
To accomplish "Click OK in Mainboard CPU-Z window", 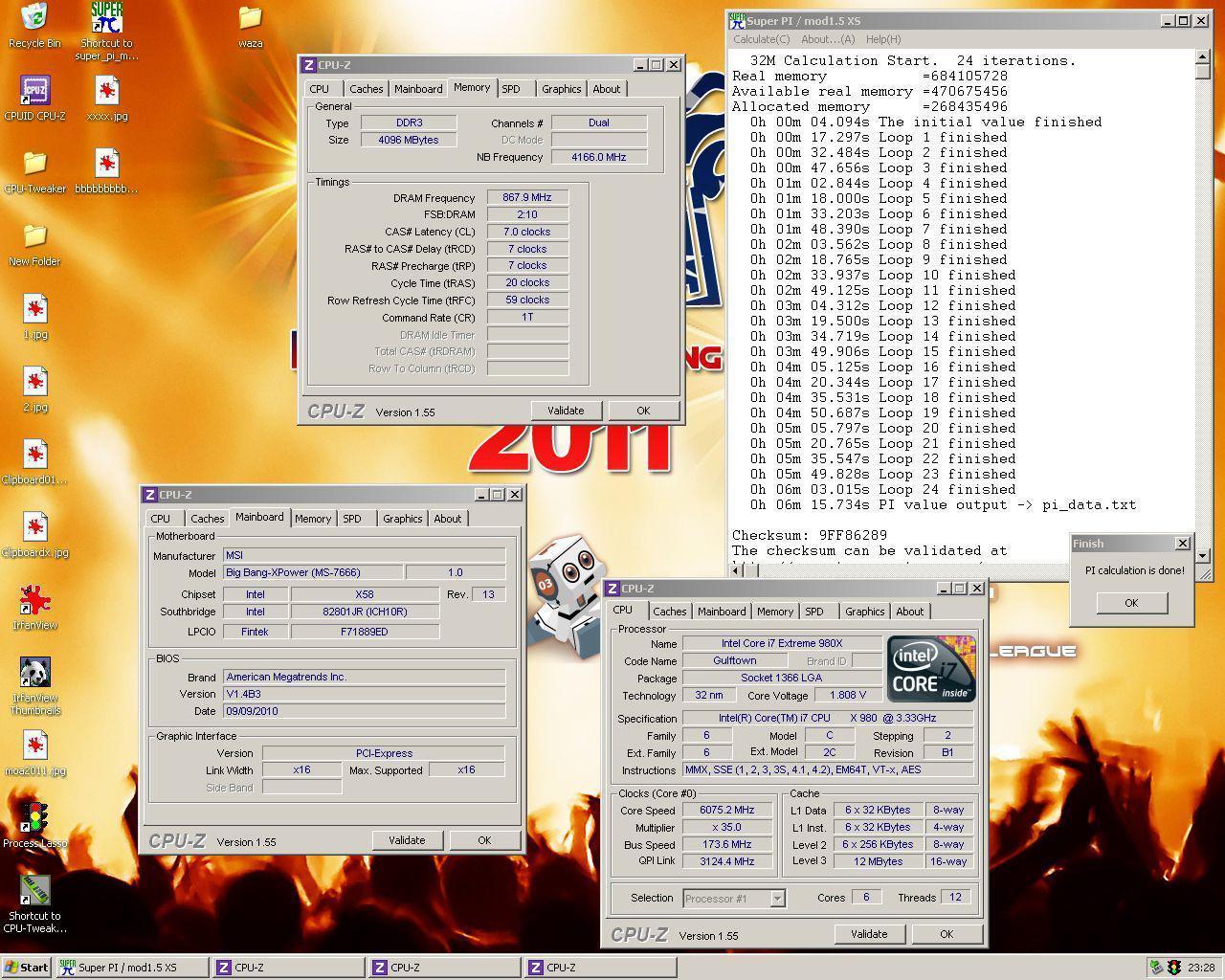I will [484, 840].
